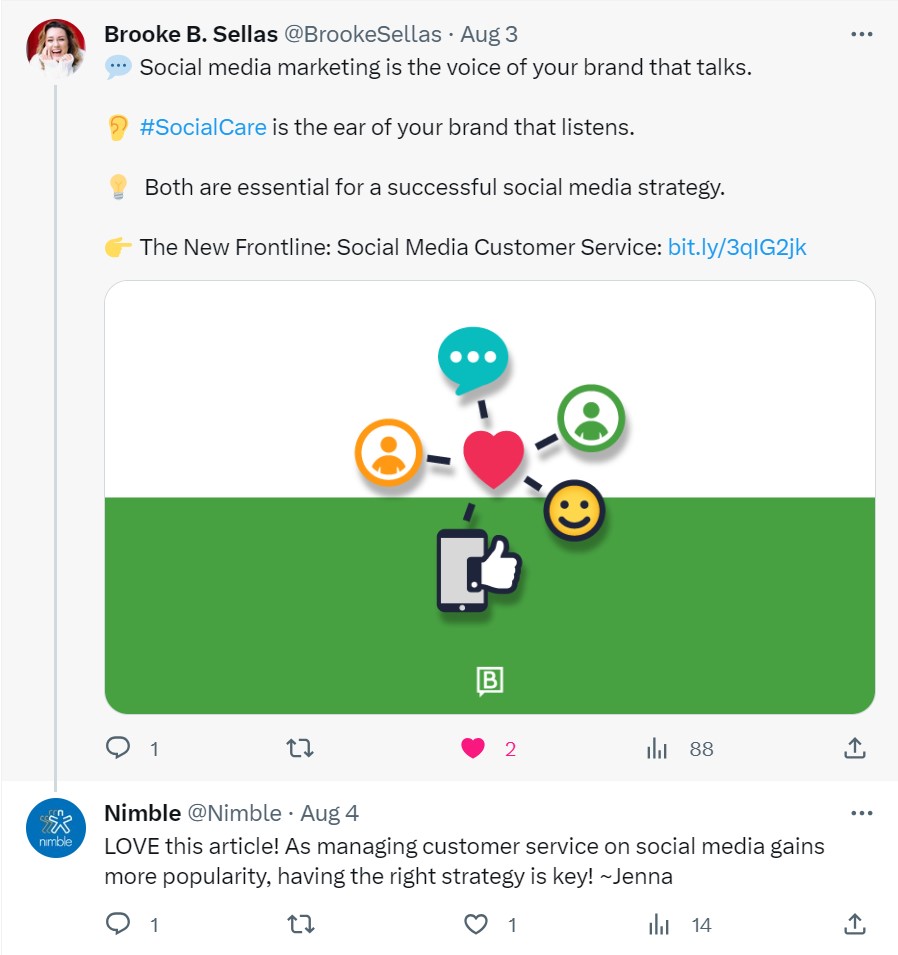Reply to Nimble's comment
The width and height of the screenshot is (898, 955).
point(119,925)
